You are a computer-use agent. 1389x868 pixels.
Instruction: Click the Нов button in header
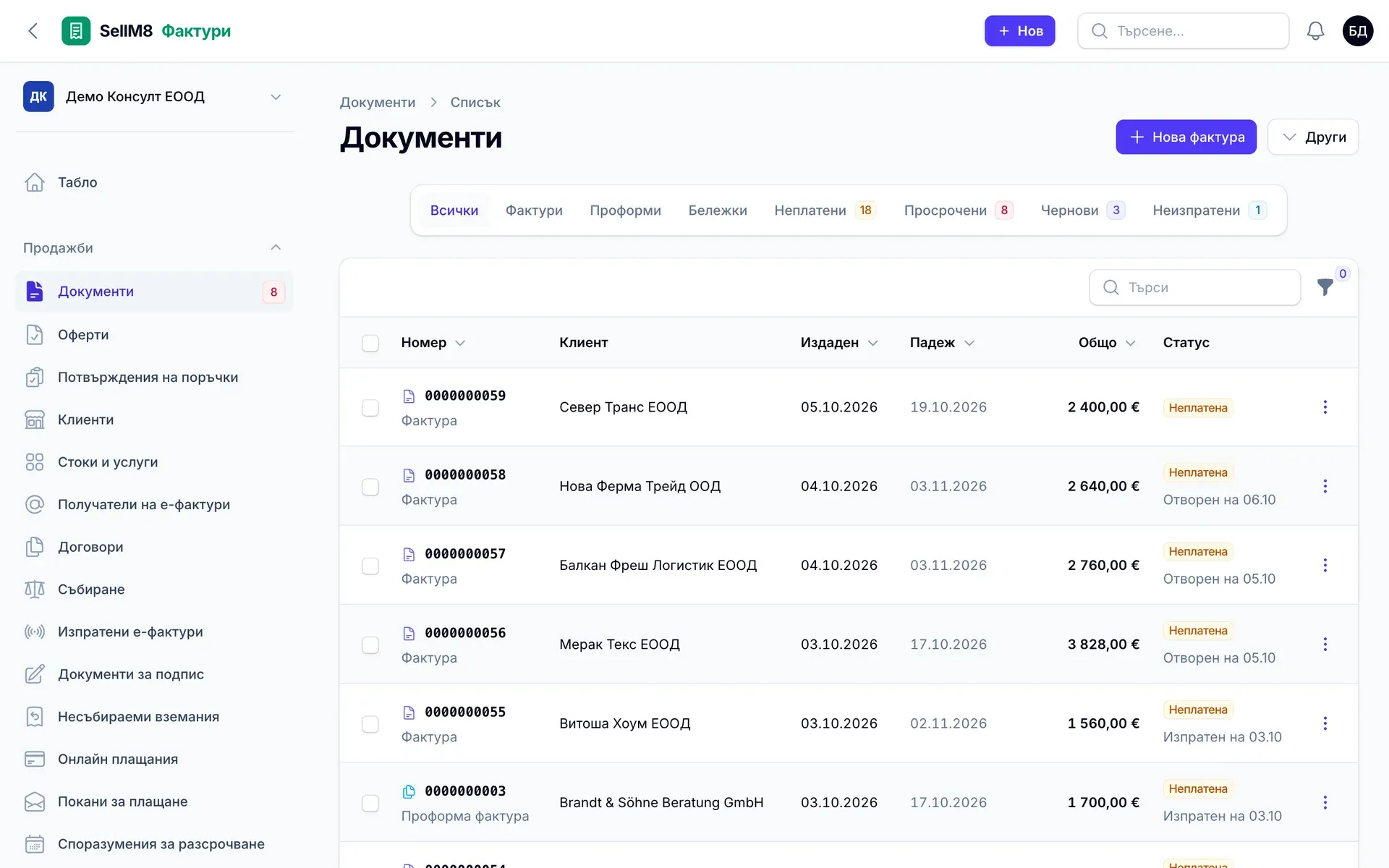[x=1019, y=31]
